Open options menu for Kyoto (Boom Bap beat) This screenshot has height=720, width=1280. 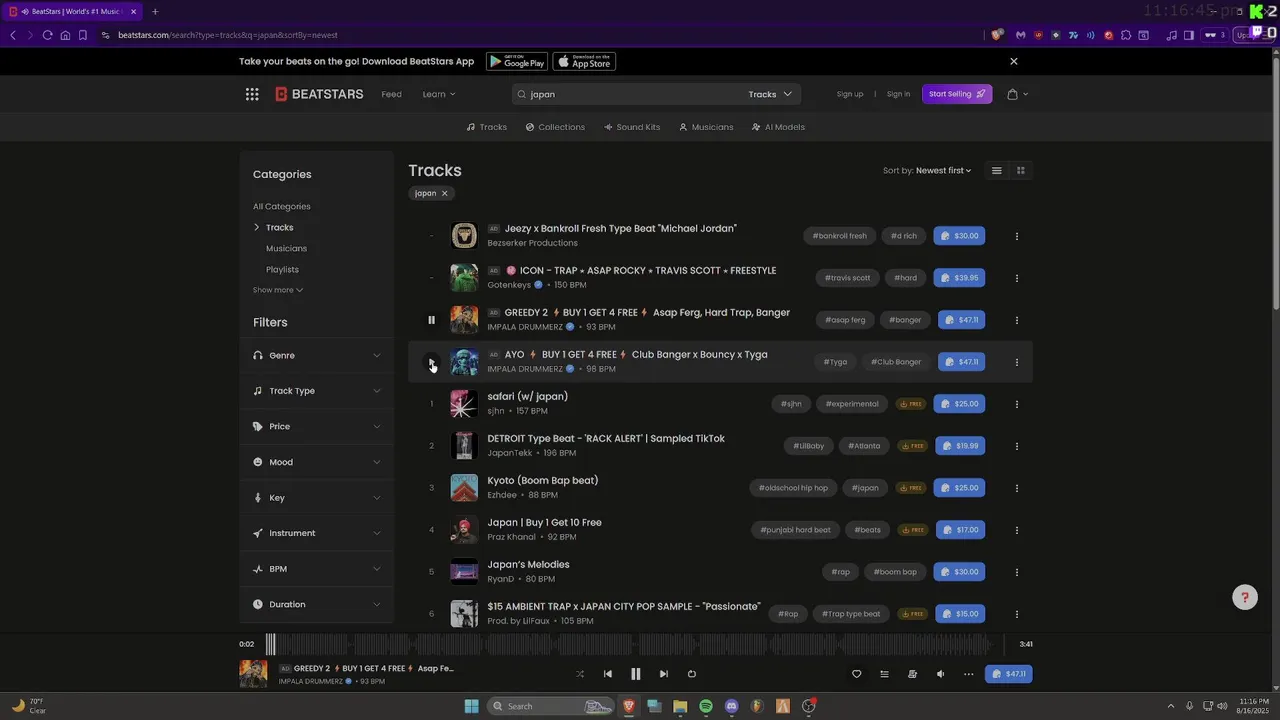pyautogui.click(x=1017, y=488)
